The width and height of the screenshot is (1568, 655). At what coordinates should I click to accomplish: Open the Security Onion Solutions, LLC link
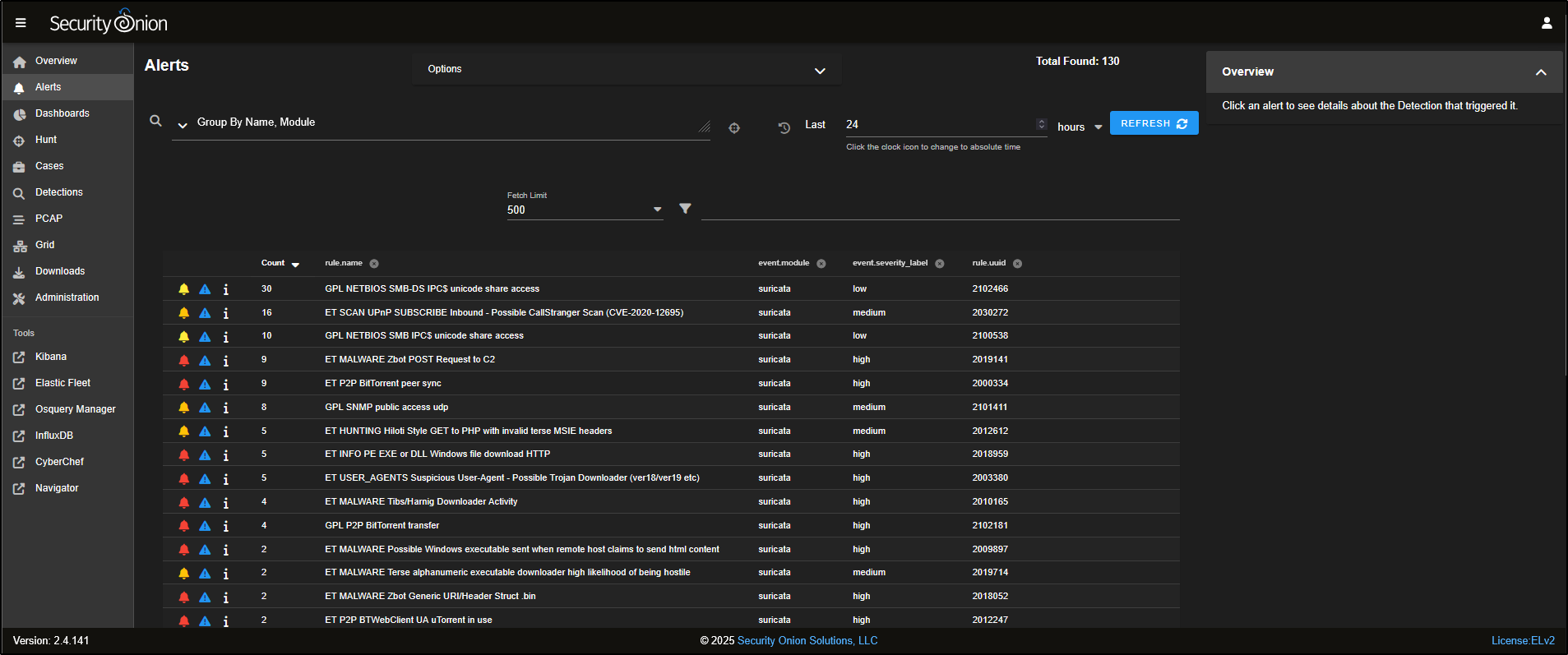point(807,641)
